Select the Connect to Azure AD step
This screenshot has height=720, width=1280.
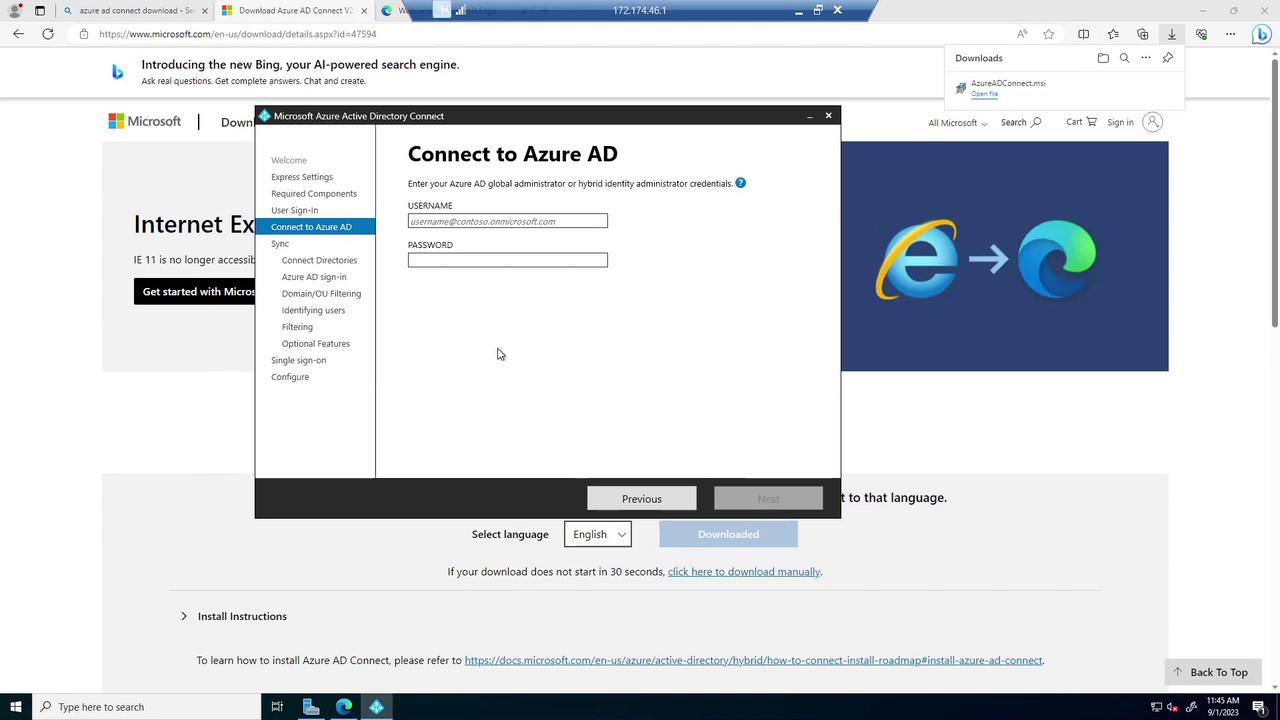tap(315, 227)
